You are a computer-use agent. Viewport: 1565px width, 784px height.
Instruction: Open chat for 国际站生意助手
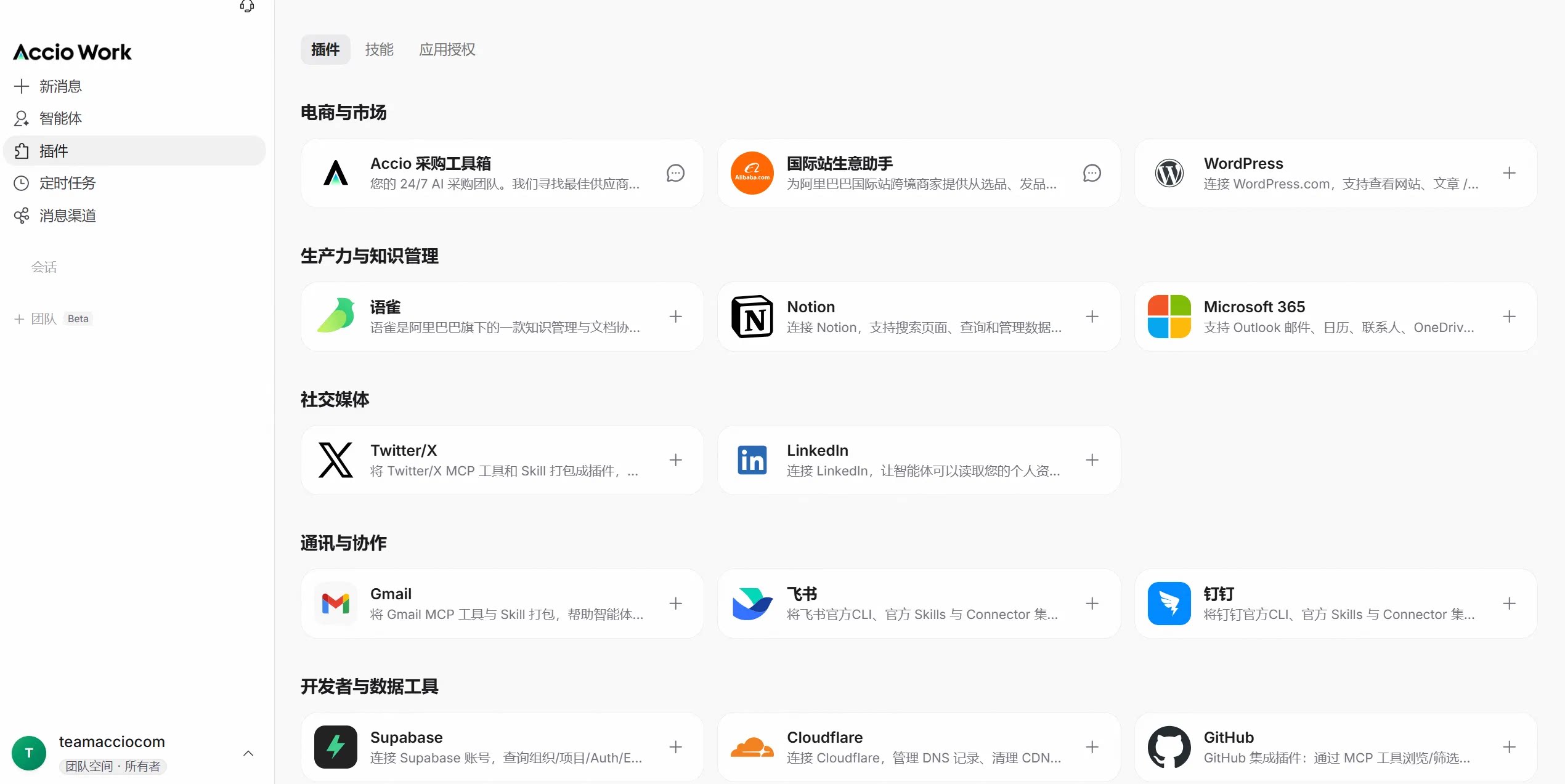click(1092, 173)
